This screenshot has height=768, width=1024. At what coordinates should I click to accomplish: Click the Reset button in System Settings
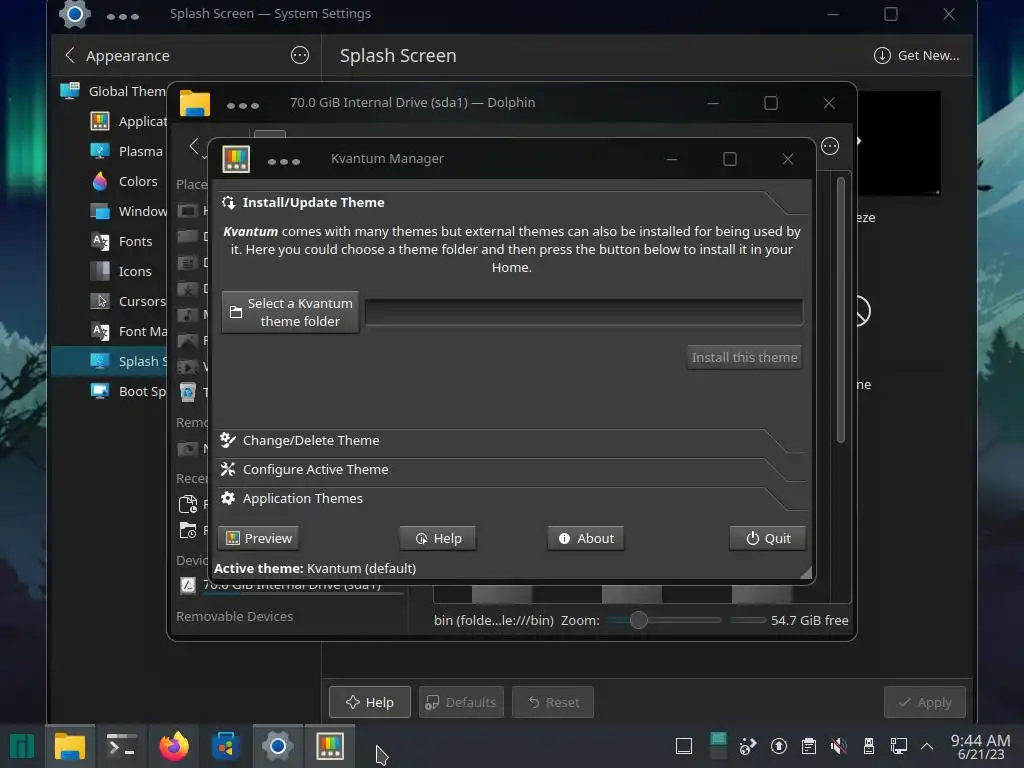pyautogui.click(x=553, y=702)
